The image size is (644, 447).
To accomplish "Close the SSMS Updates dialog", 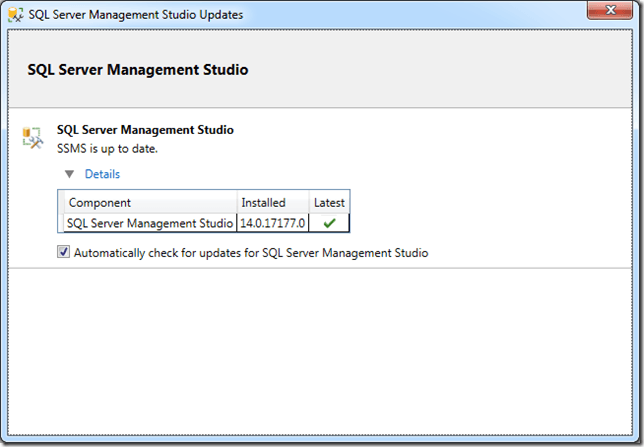I will pyautogui.click(x=610, y=10).
